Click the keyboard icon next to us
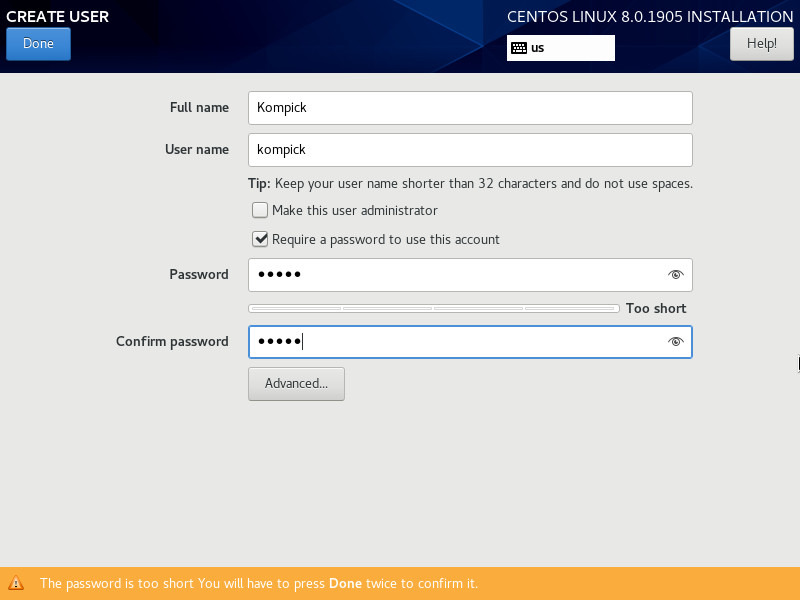The height and width of the screenshot is (600, 800). coord(519,48)
